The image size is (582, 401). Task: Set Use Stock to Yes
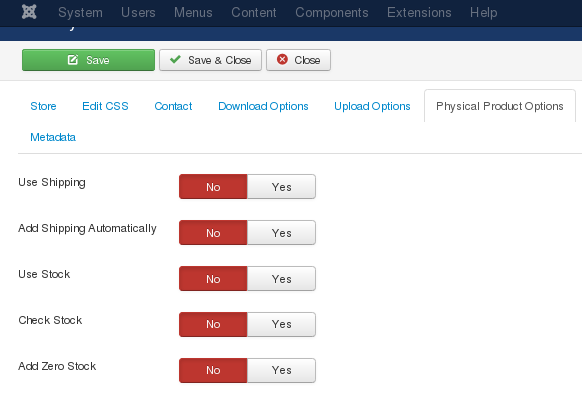click(281, 279)
